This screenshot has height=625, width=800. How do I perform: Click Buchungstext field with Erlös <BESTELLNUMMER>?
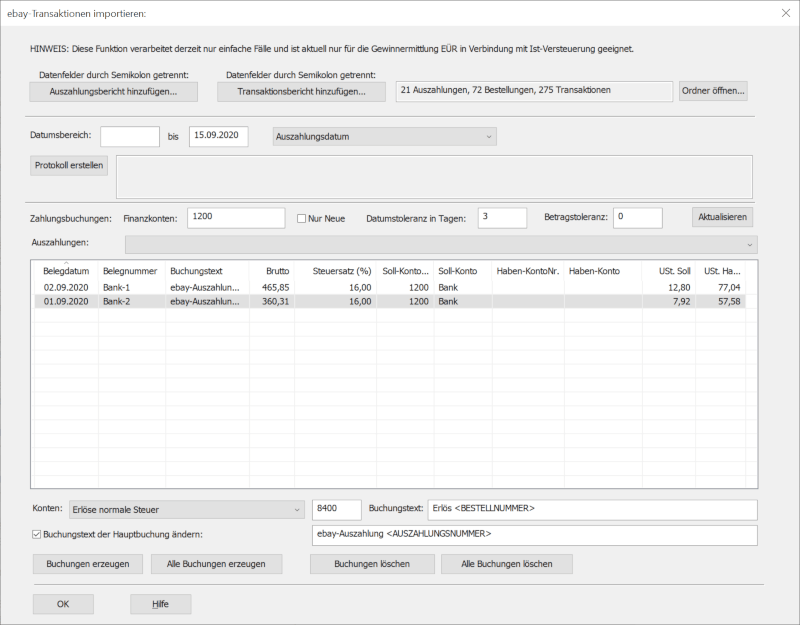(592, 510)
